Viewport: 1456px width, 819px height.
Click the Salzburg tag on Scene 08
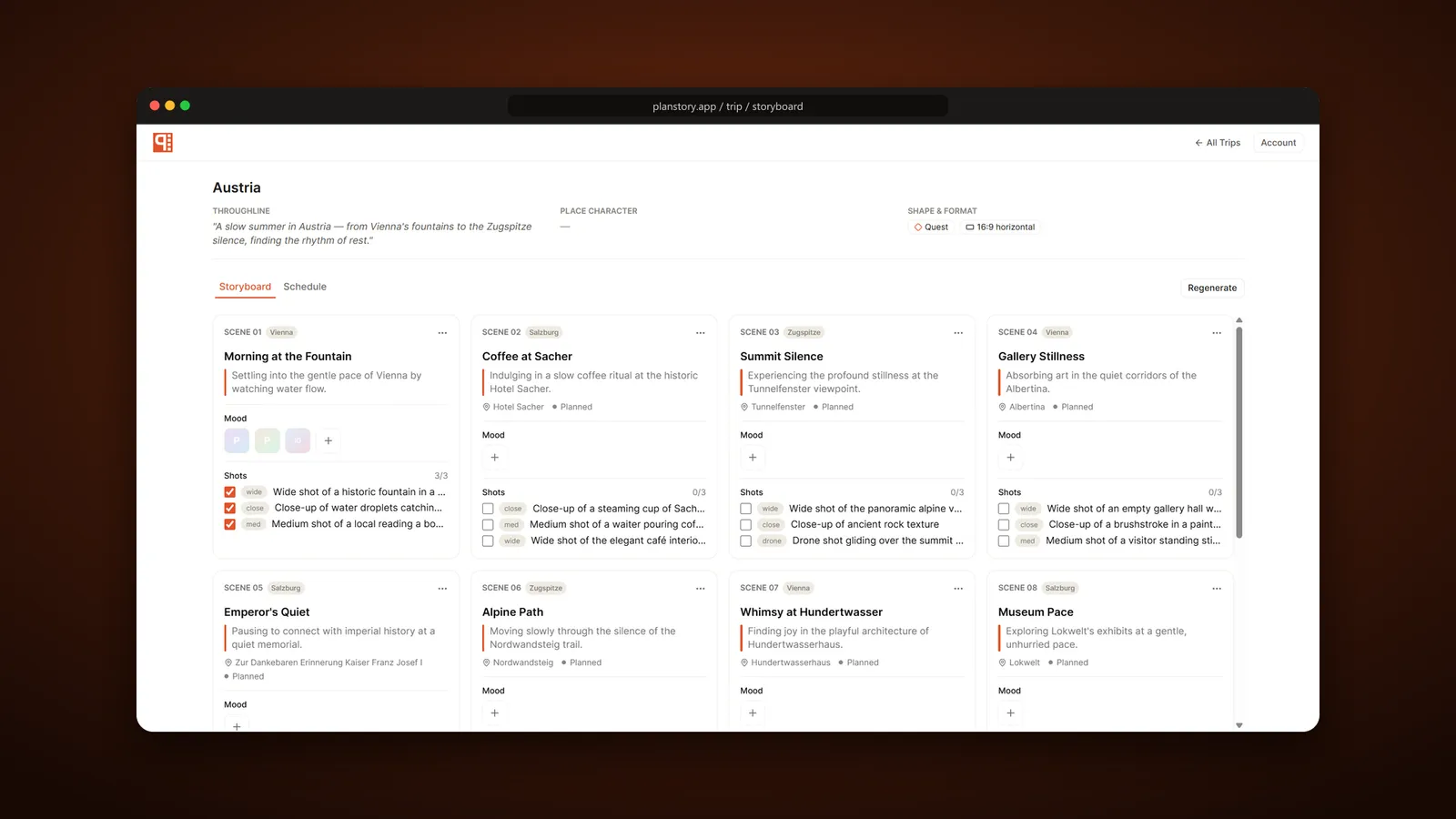pyautogui.click(x=1060, y=589)
